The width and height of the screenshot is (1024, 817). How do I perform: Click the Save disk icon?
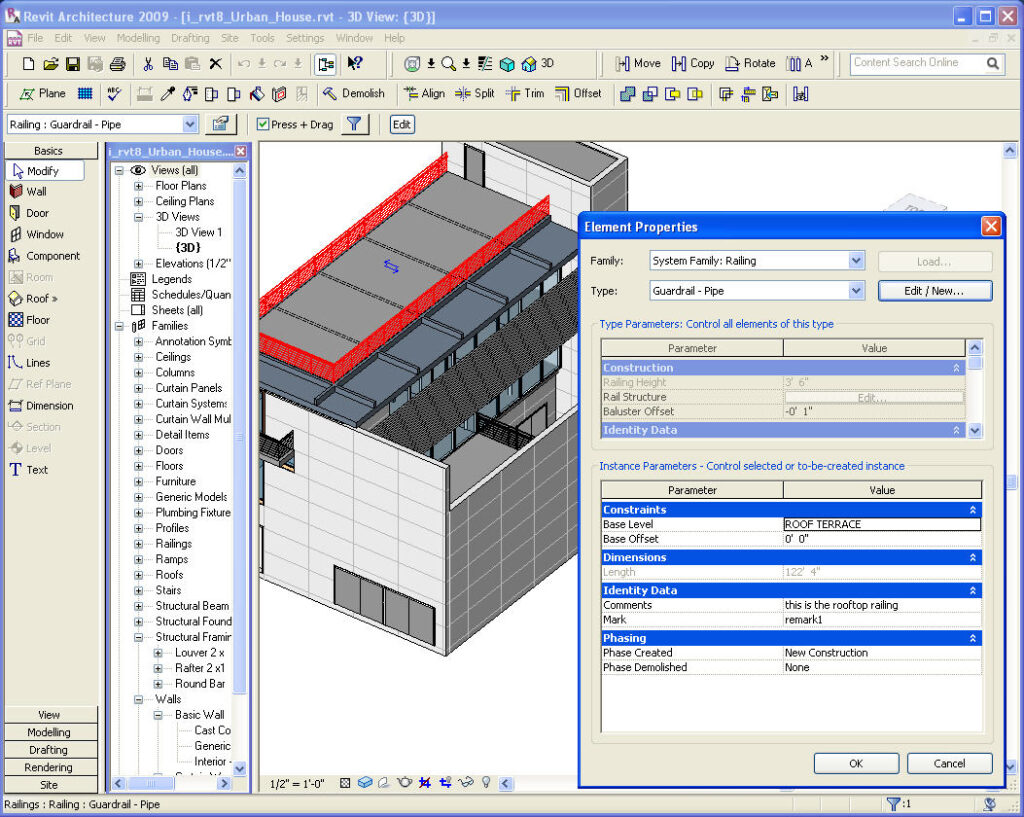tap(72, 64)
